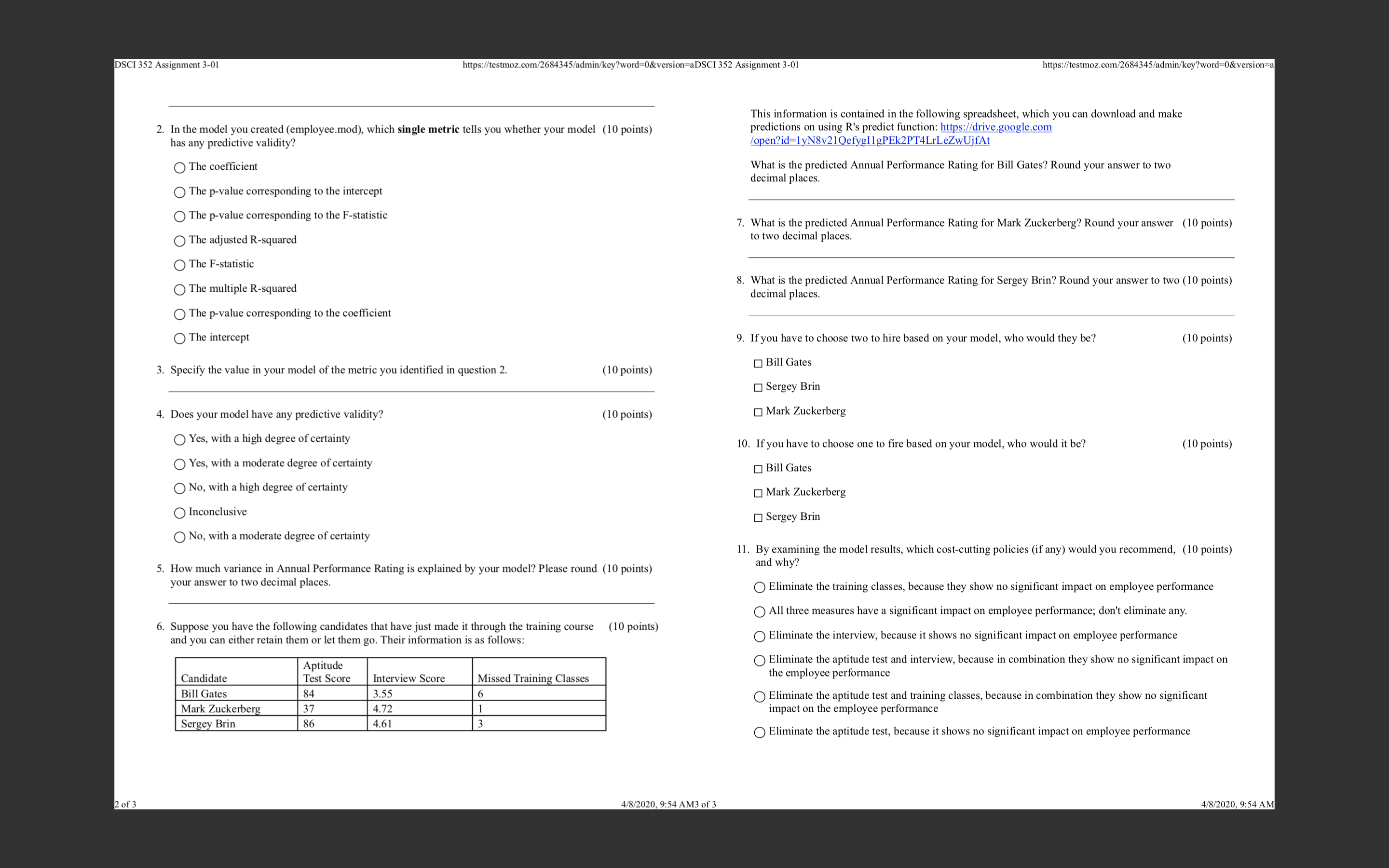Image resolution: width=1389 pixels, height=868 pixels.
Task: Select "Eliminate the training classes" in question 11
Action: (x=759, y=588)
